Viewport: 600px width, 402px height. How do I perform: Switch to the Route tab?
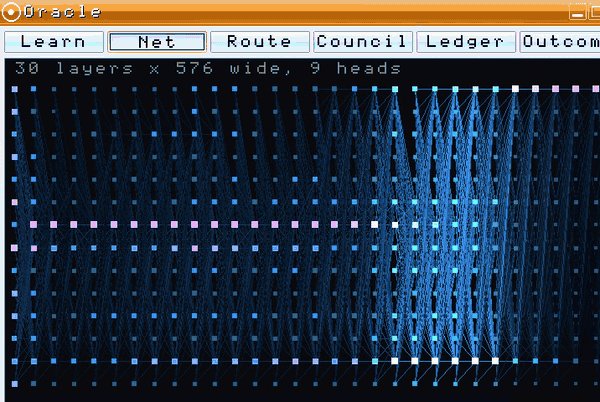click(260, 42)
